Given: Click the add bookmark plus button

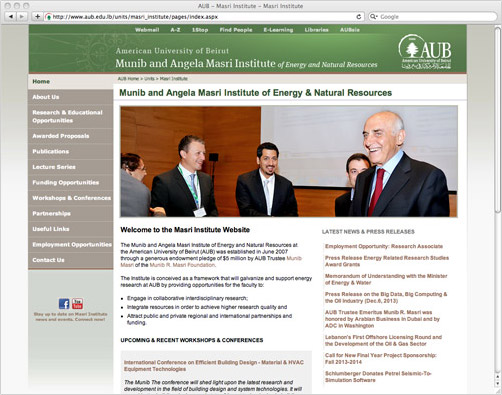Looking at the screenshot, I should point(37,16).
